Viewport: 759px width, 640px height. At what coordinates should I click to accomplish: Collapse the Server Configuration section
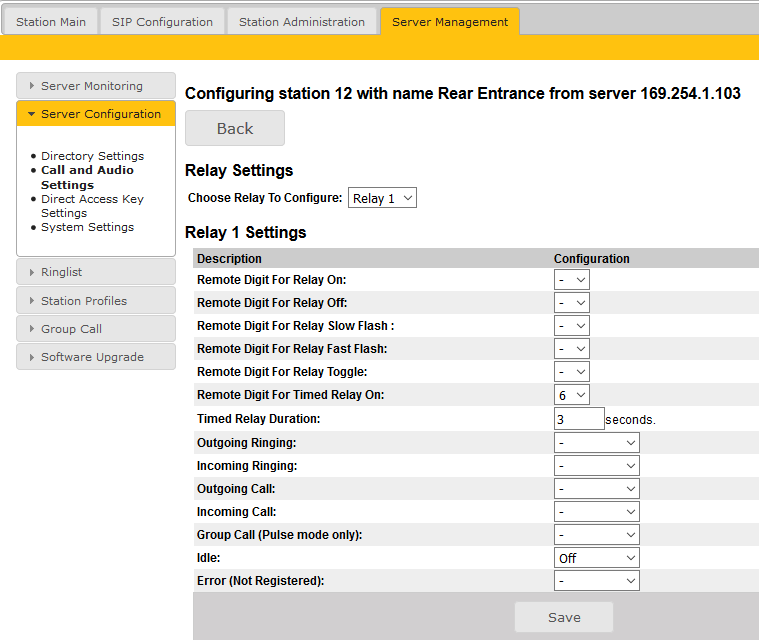click(96, 114)
